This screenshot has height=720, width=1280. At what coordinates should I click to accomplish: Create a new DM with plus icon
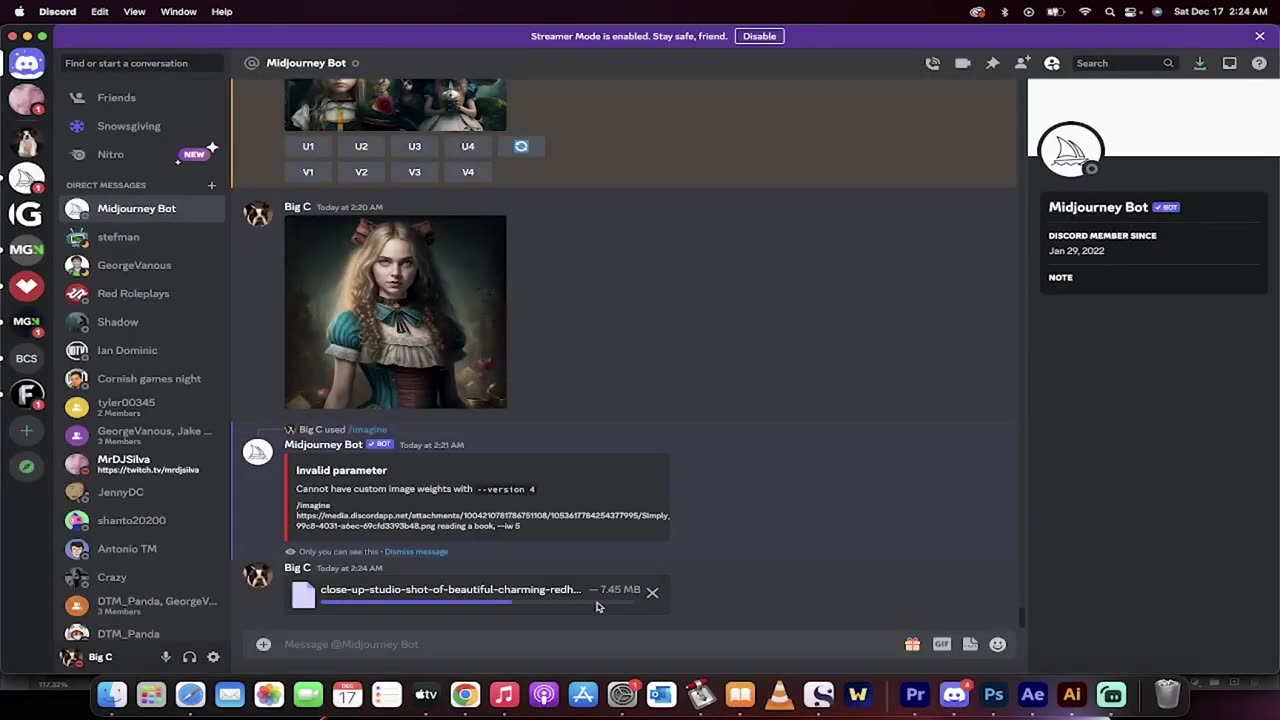211,185
